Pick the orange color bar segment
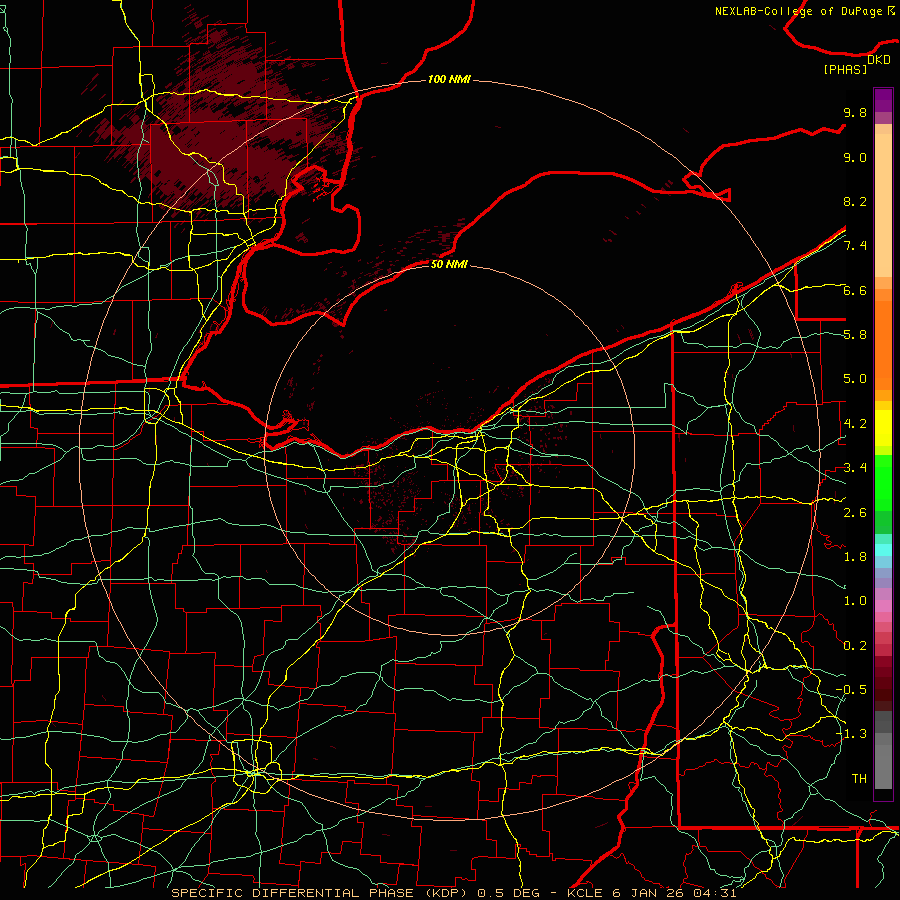This screenshot has height=900, width=900. click(x=883, y=346)
